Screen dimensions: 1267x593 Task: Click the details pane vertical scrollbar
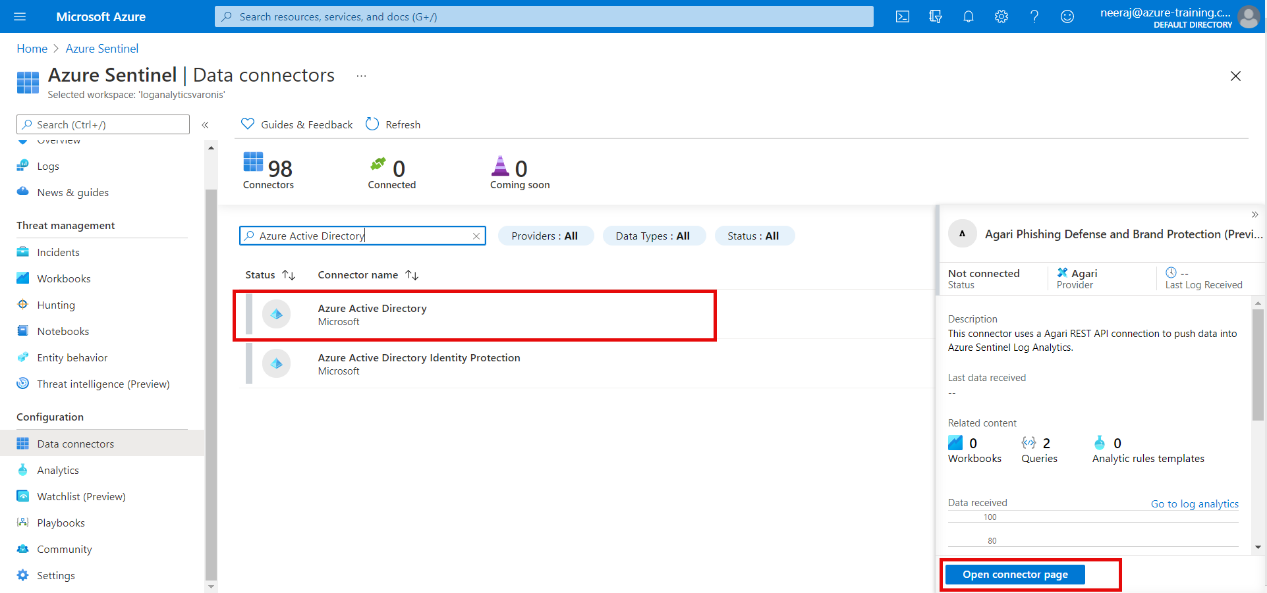1258,364
